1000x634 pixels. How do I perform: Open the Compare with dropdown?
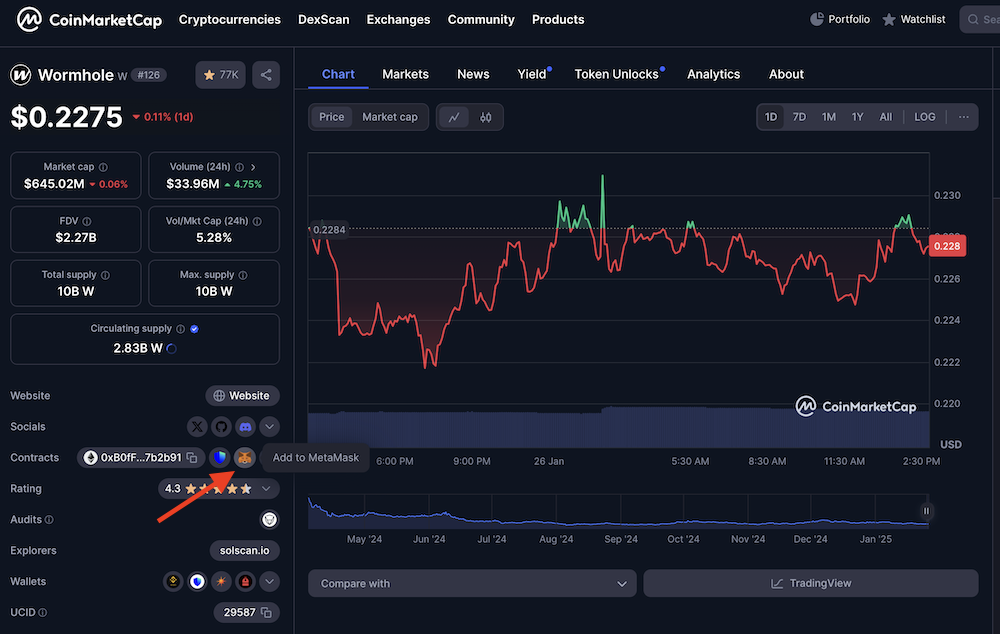[x=471, y=583]
